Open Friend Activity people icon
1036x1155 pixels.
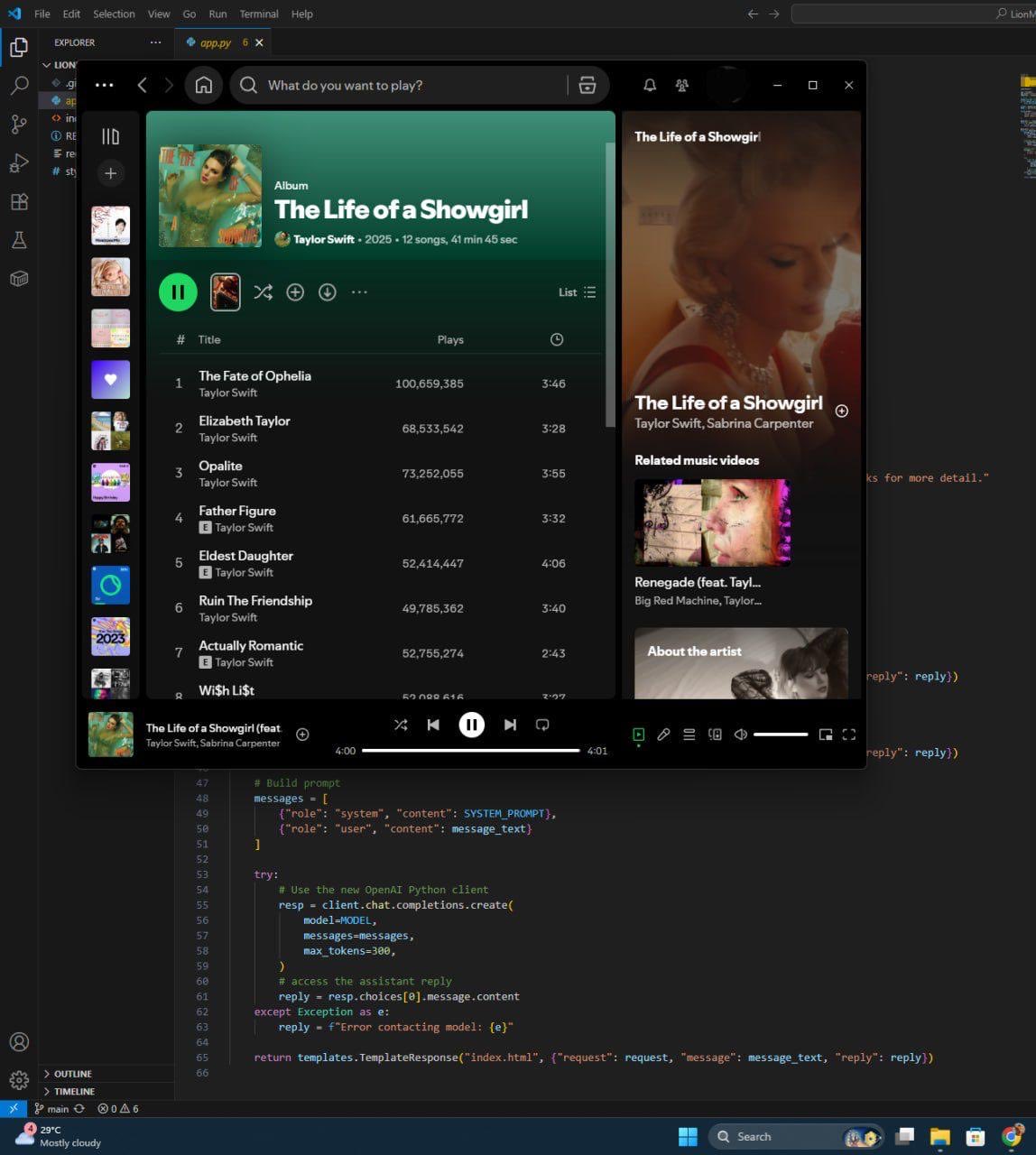681,85
